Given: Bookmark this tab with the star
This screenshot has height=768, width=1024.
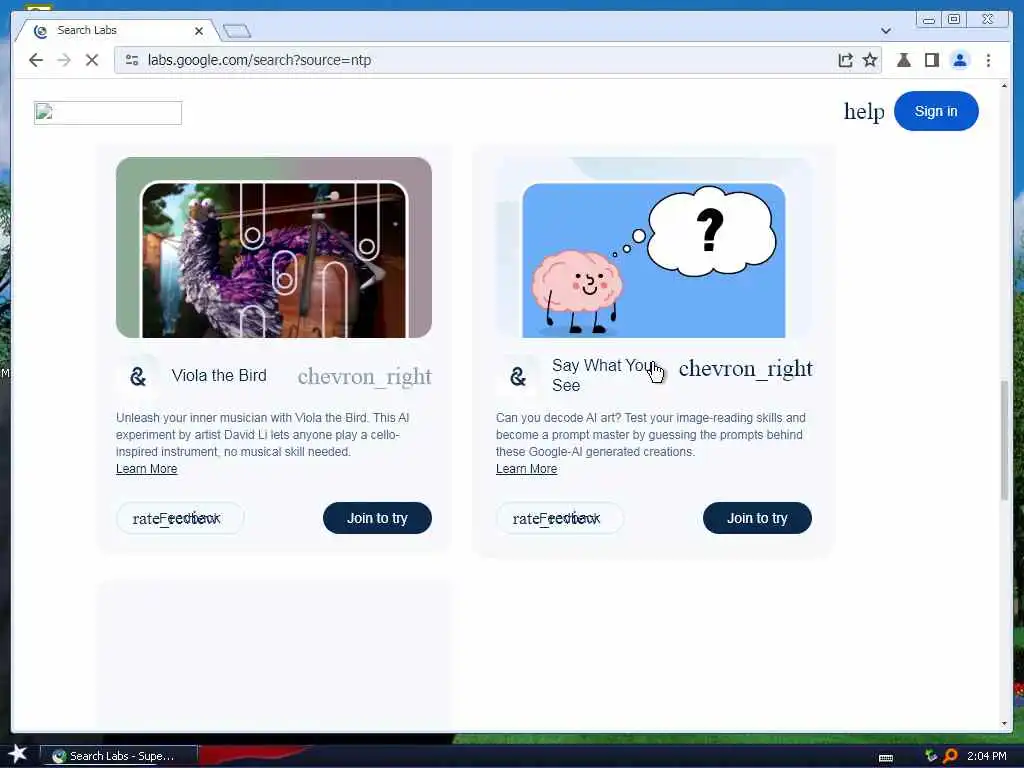Looking at the screenshot, I should pos(870,60).
